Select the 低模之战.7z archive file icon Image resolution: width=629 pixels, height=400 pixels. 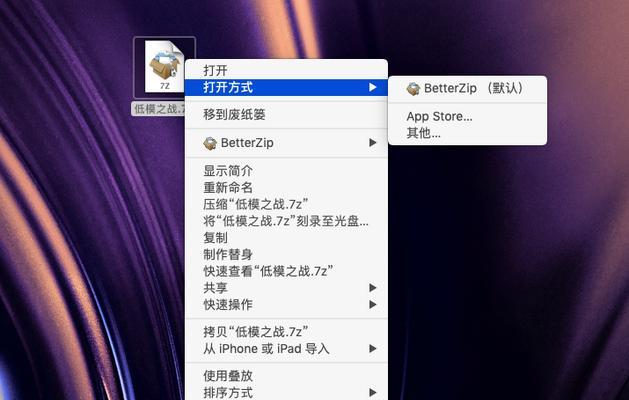[164, 67]
